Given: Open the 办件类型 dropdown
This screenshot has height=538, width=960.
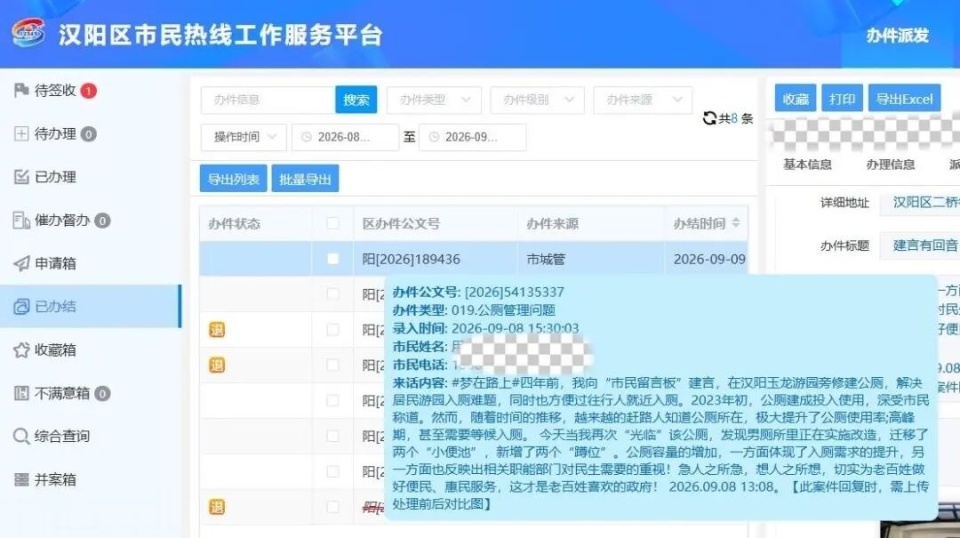Looking at the screenshot, I should 434,100.
